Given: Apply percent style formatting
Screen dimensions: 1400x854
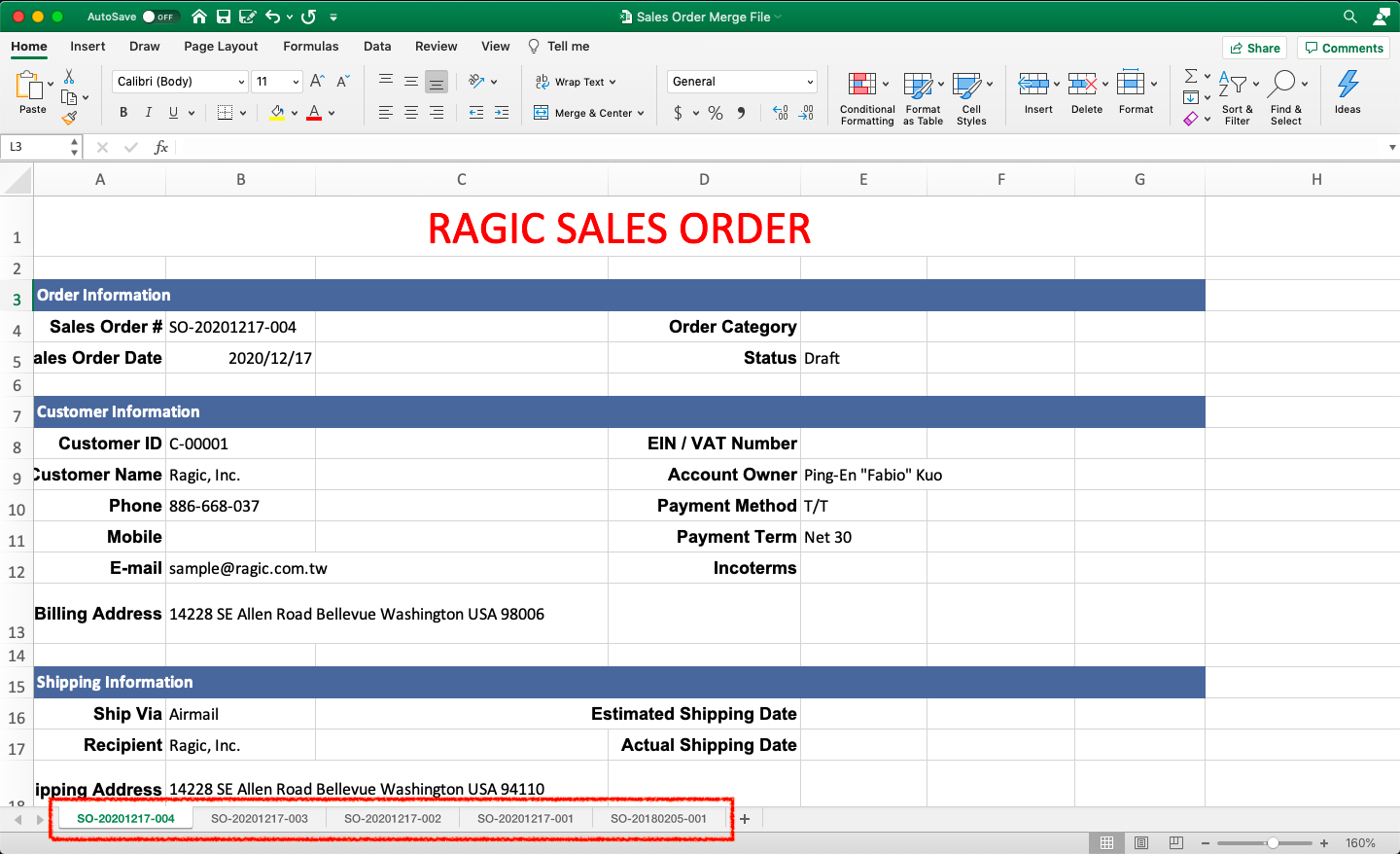Looking at the screenshot, I should tap(716, 113).
